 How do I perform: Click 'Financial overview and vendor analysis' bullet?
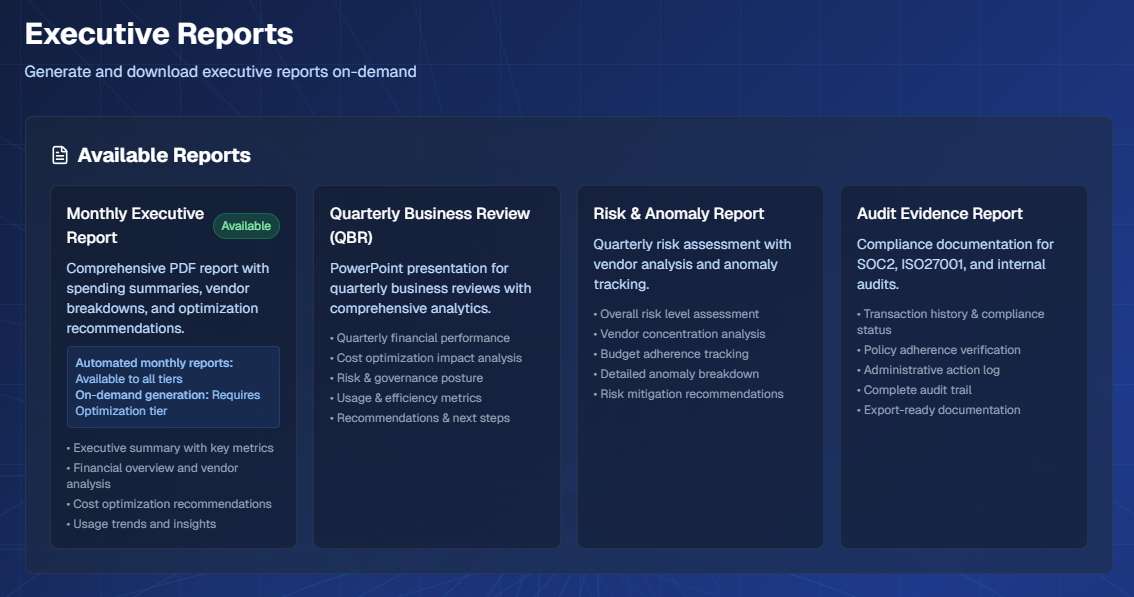152,475
